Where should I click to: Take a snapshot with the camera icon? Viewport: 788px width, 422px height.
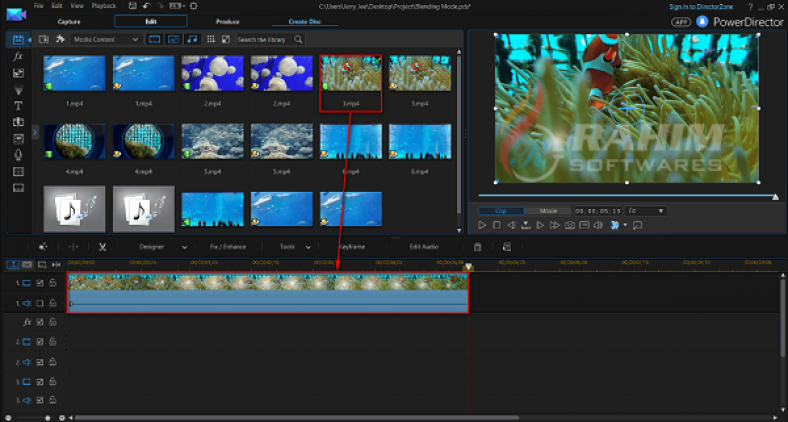pos(569,225)
